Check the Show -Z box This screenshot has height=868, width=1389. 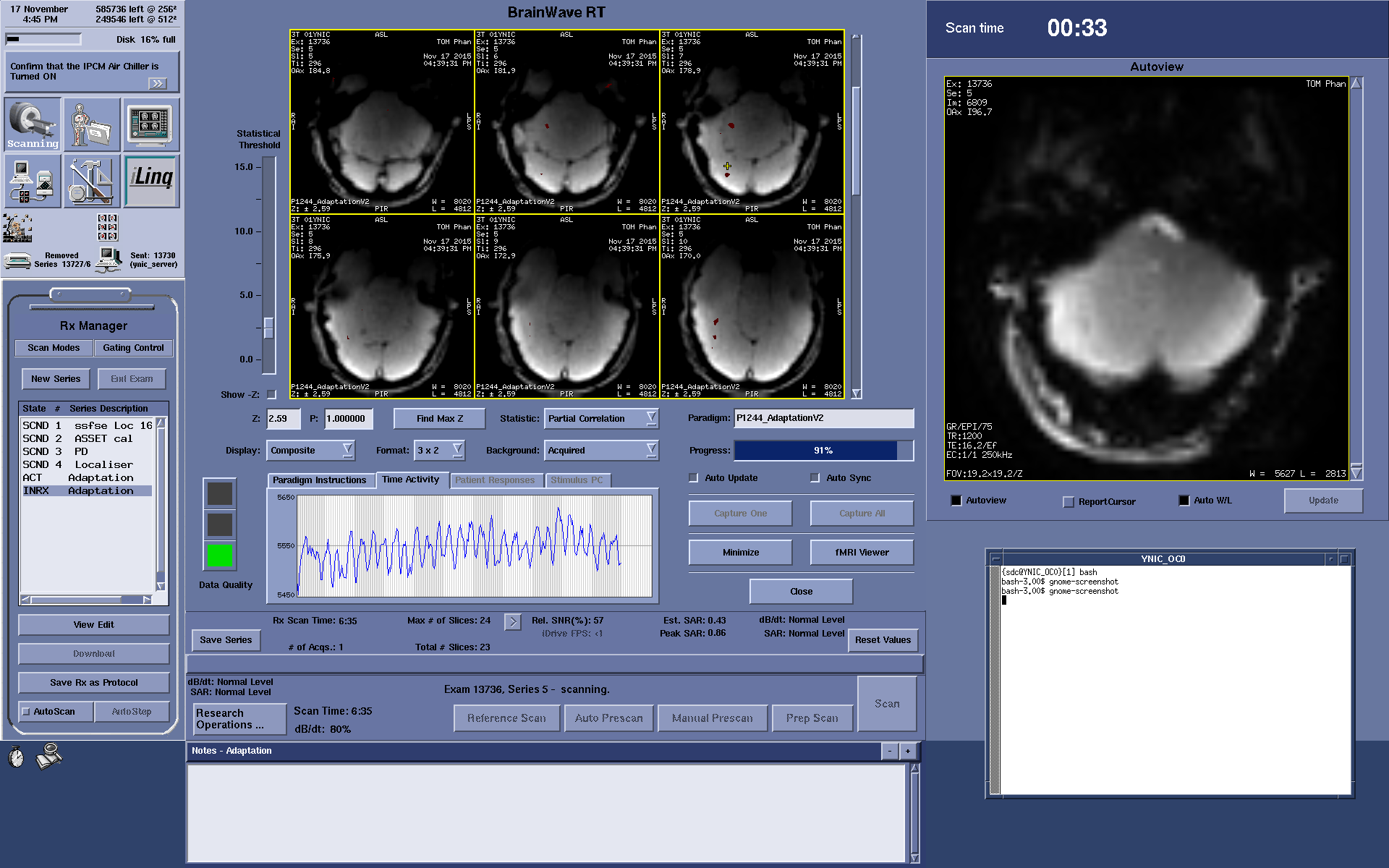click(x=271, y=394)
